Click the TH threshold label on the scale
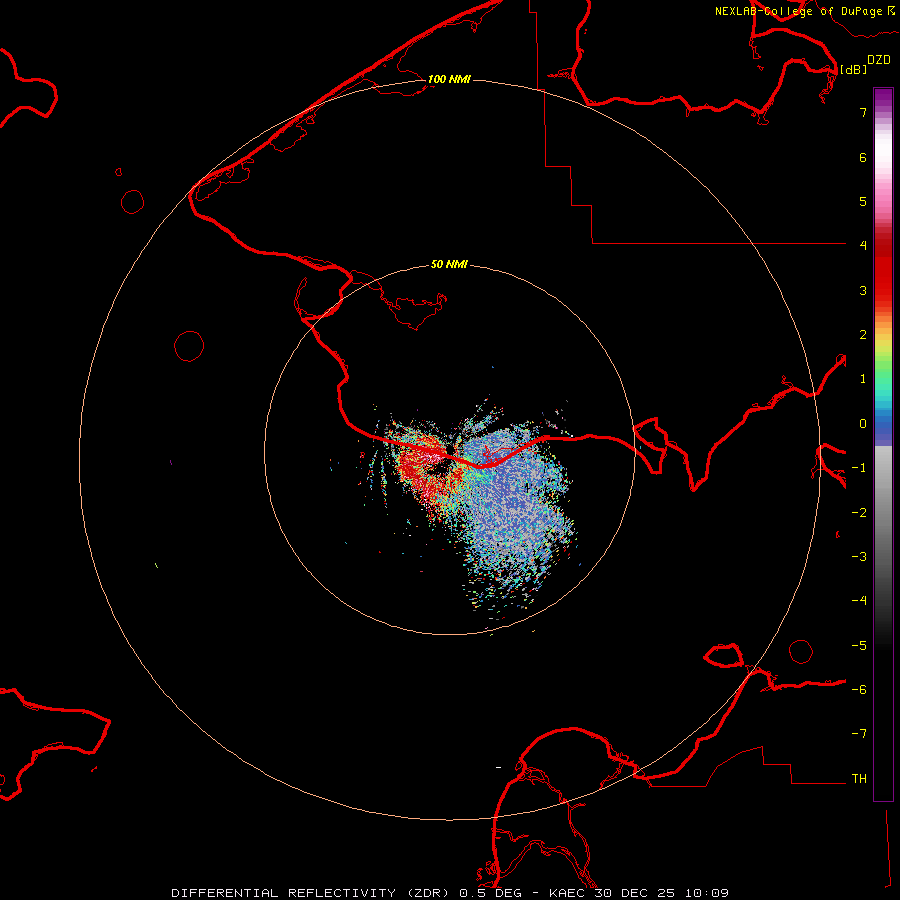900x900 pixels. coord(859,779)
